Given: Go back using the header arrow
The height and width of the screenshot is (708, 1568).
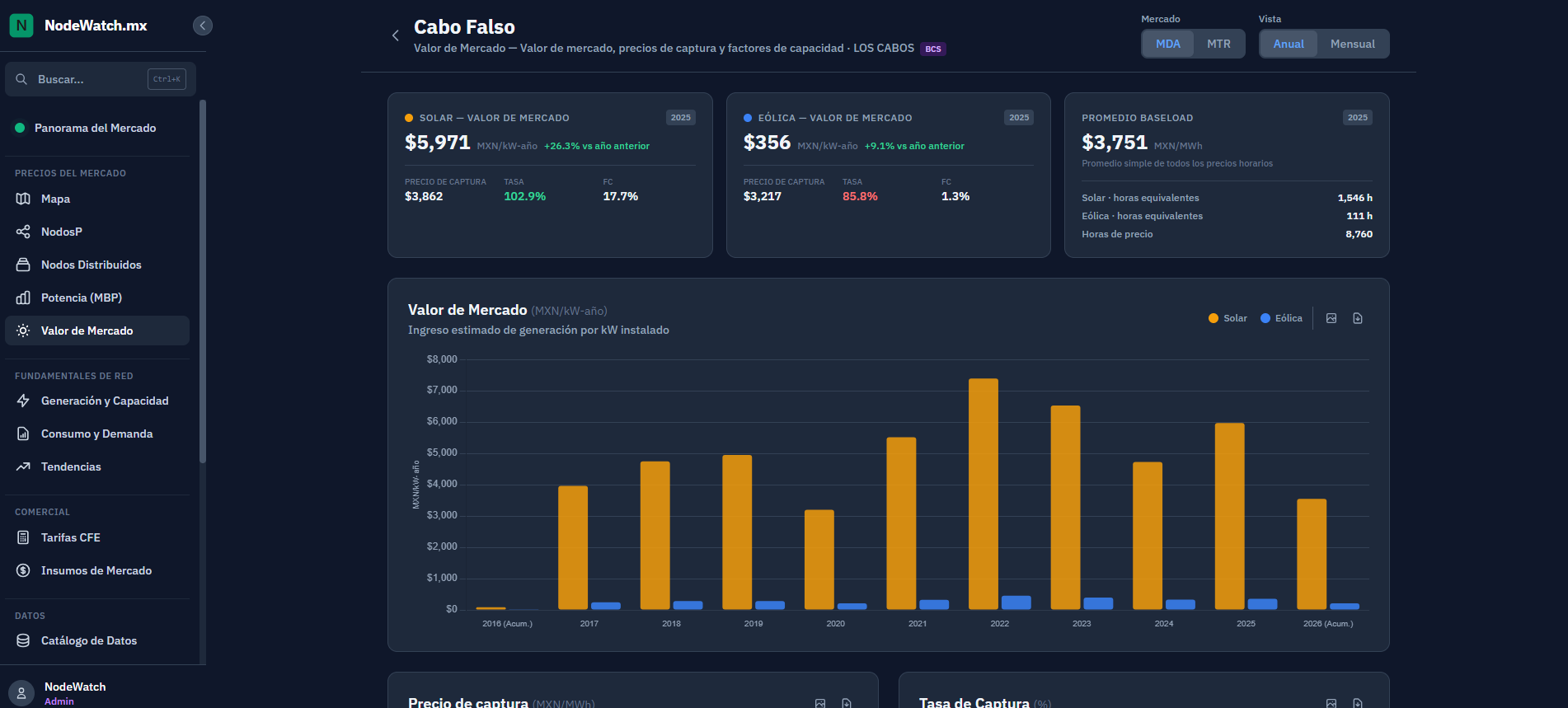Looking at the screenshot, I should [396, 35].
